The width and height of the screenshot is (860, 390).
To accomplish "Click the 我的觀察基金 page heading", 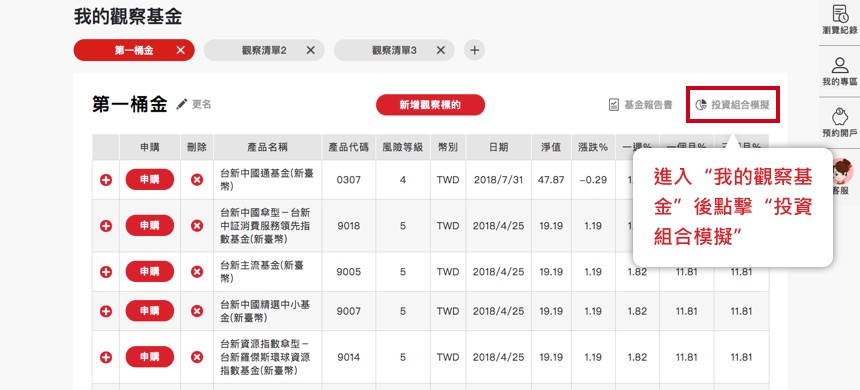I will (x=128, y=16).
